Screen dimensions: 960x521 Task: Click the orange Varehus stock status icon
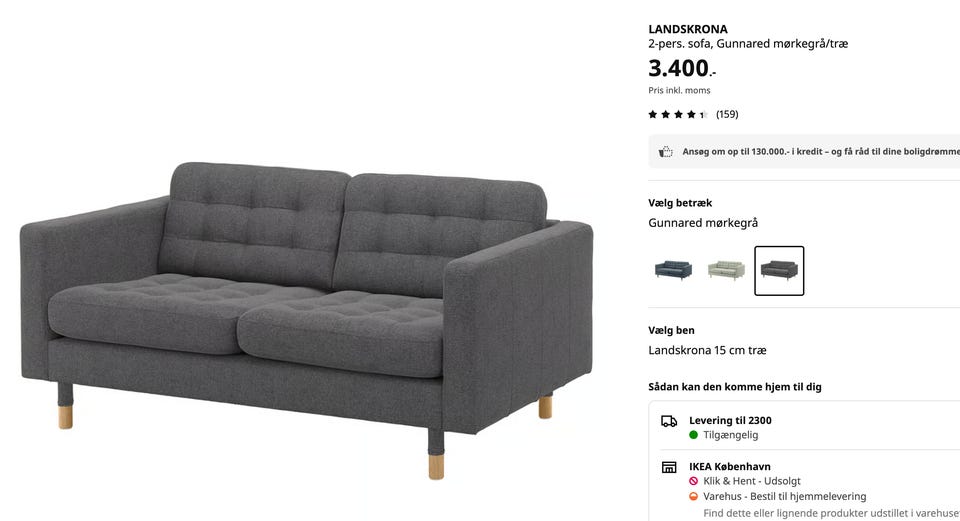click(x=694, y=497)
